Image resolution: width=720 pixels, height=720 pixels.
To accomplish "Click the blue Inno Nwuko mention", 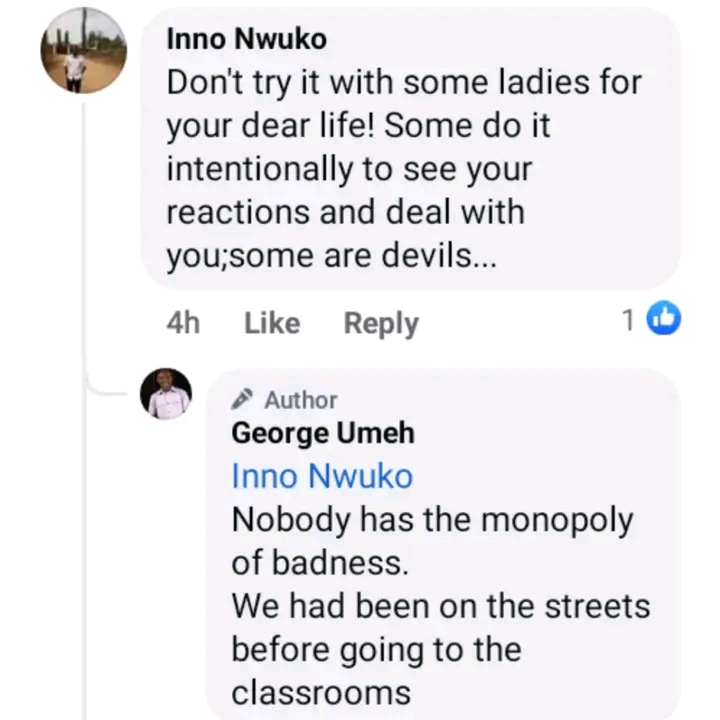I will pyautogui.click(x=321, y=476).
